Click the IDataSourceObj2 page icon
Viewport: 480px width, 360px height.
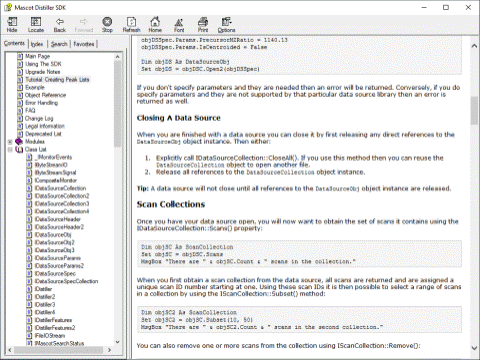[x=29, y=242]
